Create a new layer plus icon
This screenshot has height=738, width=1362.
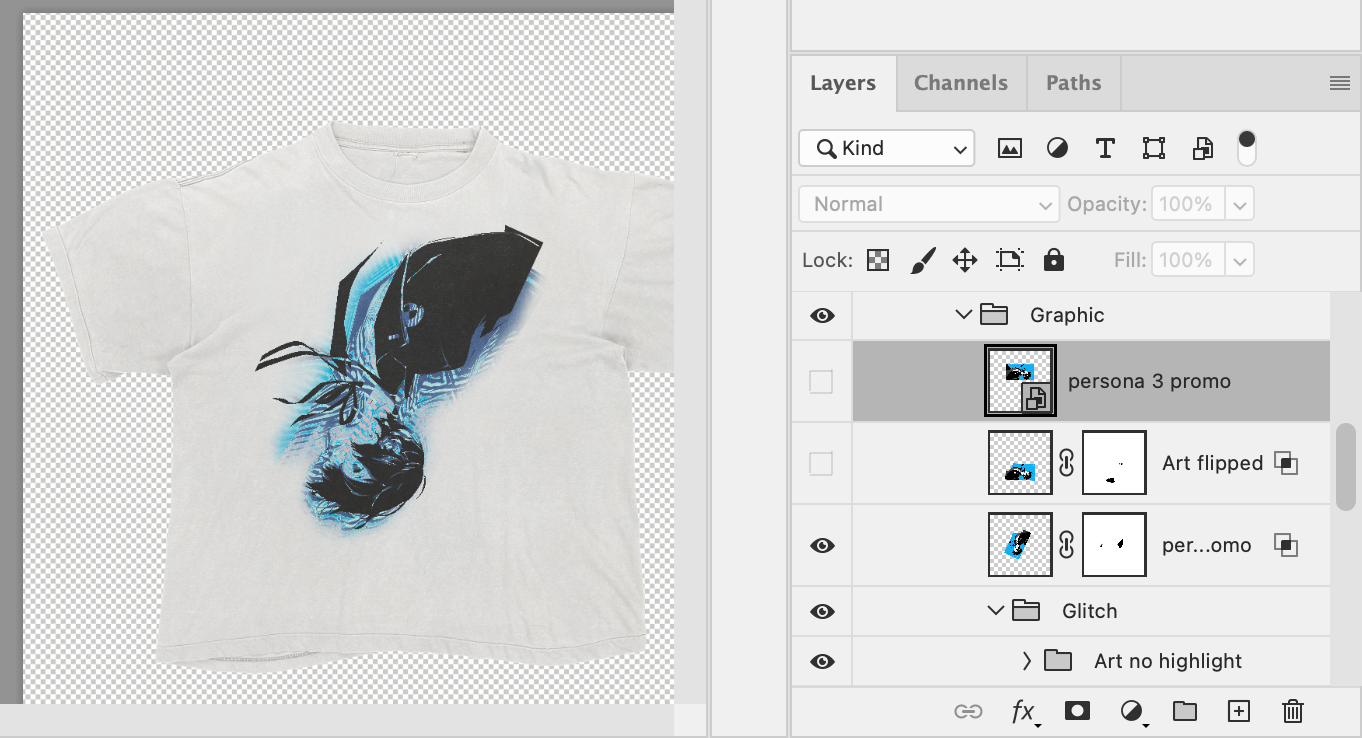pos(1239,711)
